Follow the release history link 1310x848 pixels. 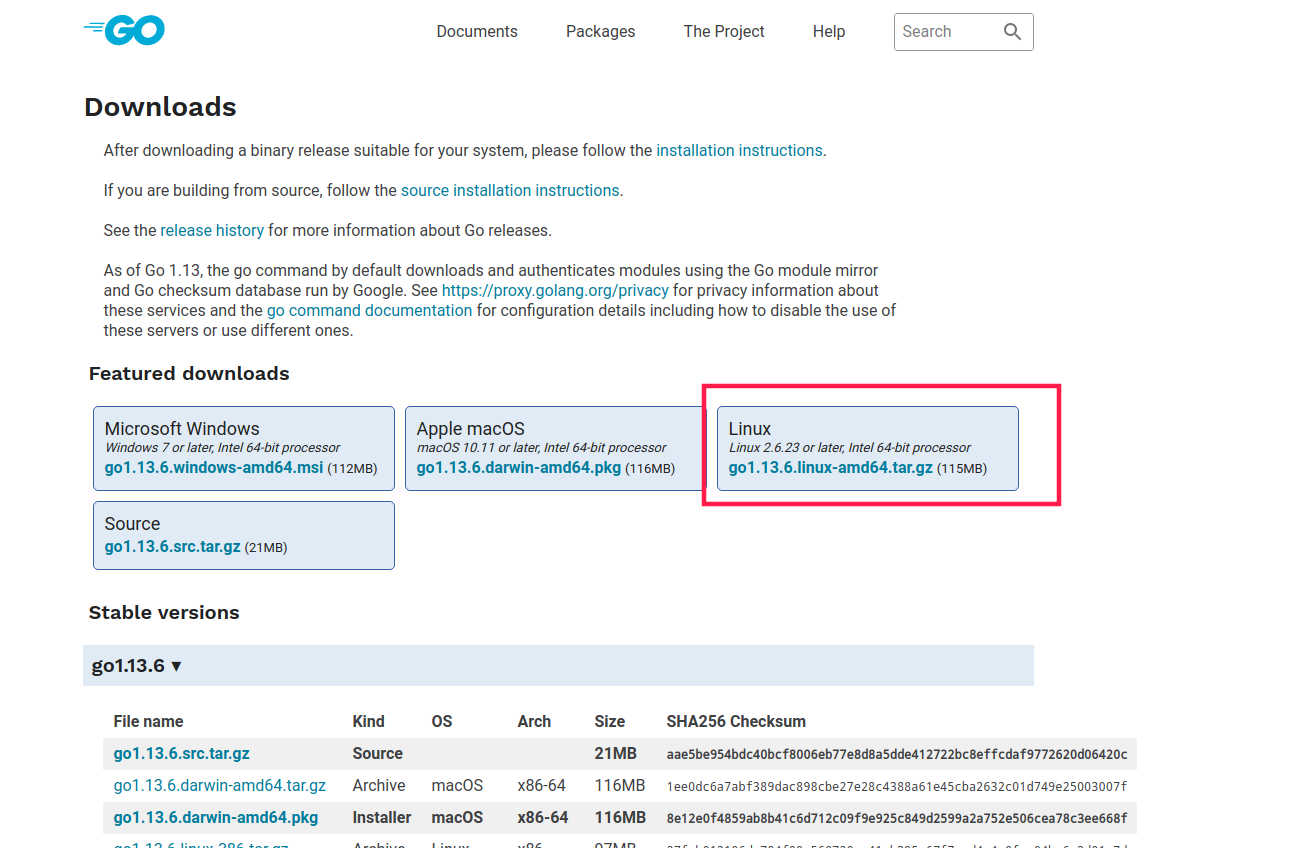coord(212,230)
